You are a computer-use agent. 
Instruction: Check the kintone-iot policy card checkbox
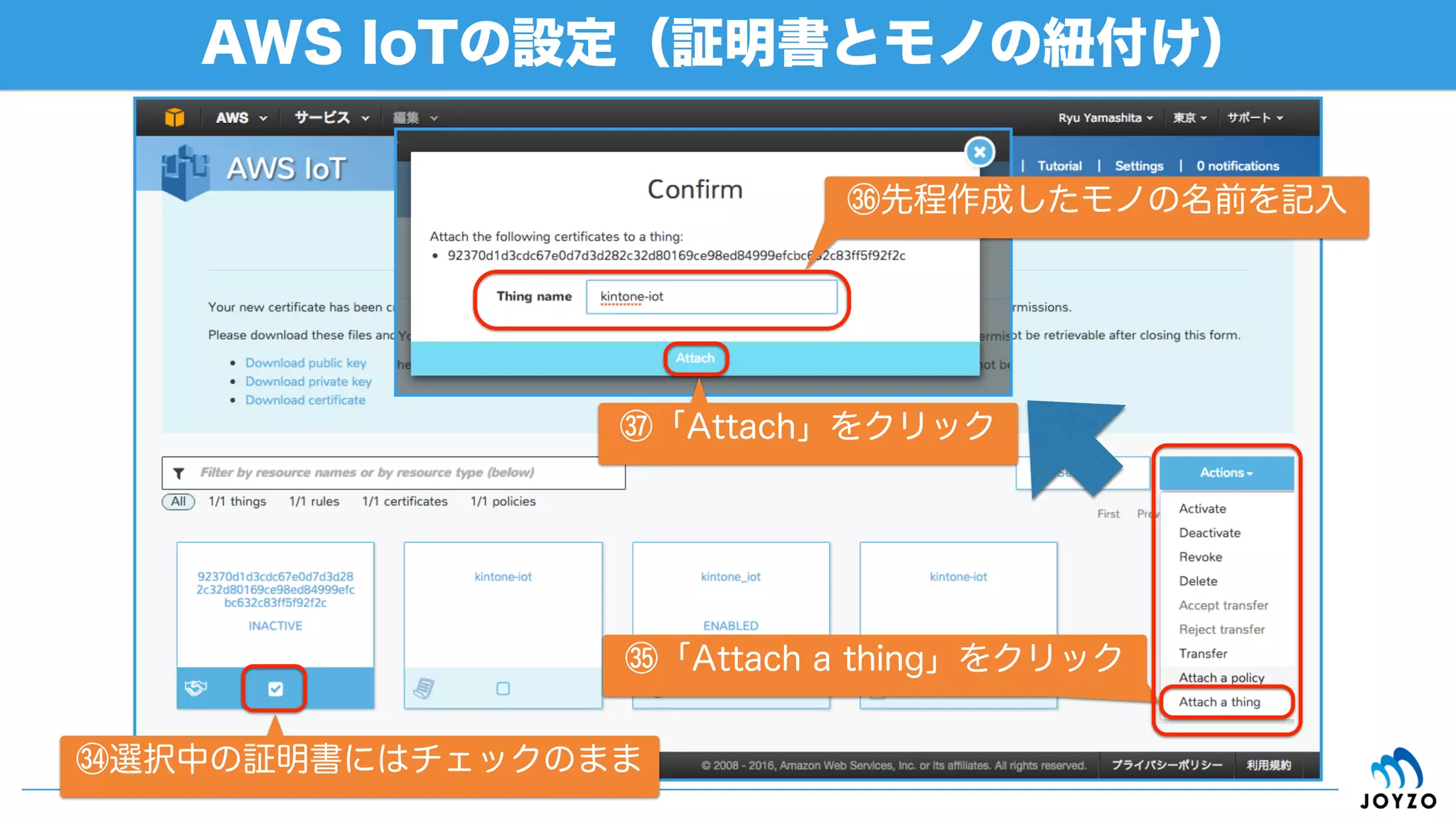(503, 688)
